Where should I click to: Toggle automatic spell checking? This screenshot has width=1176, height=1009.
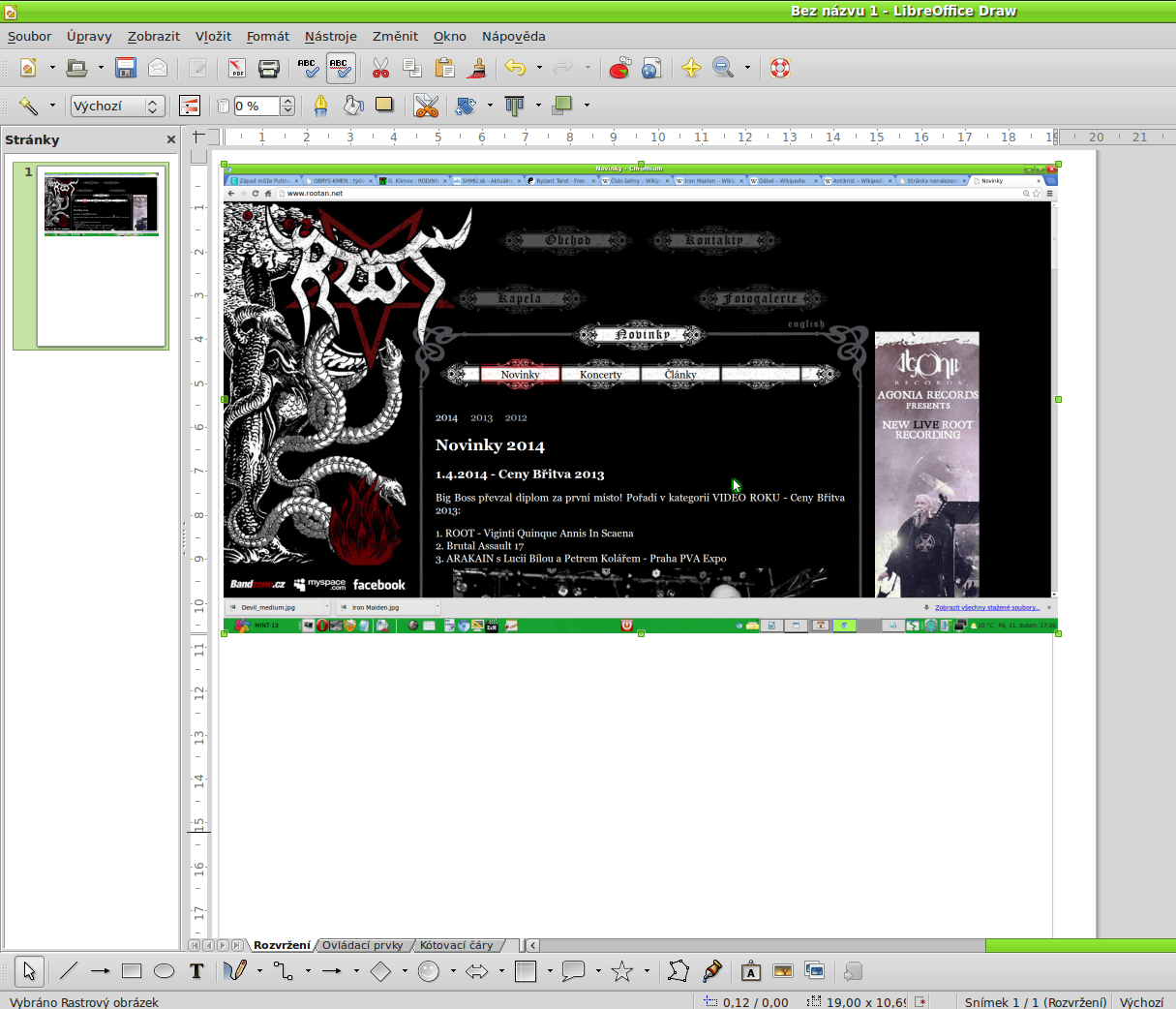point(340,68)
